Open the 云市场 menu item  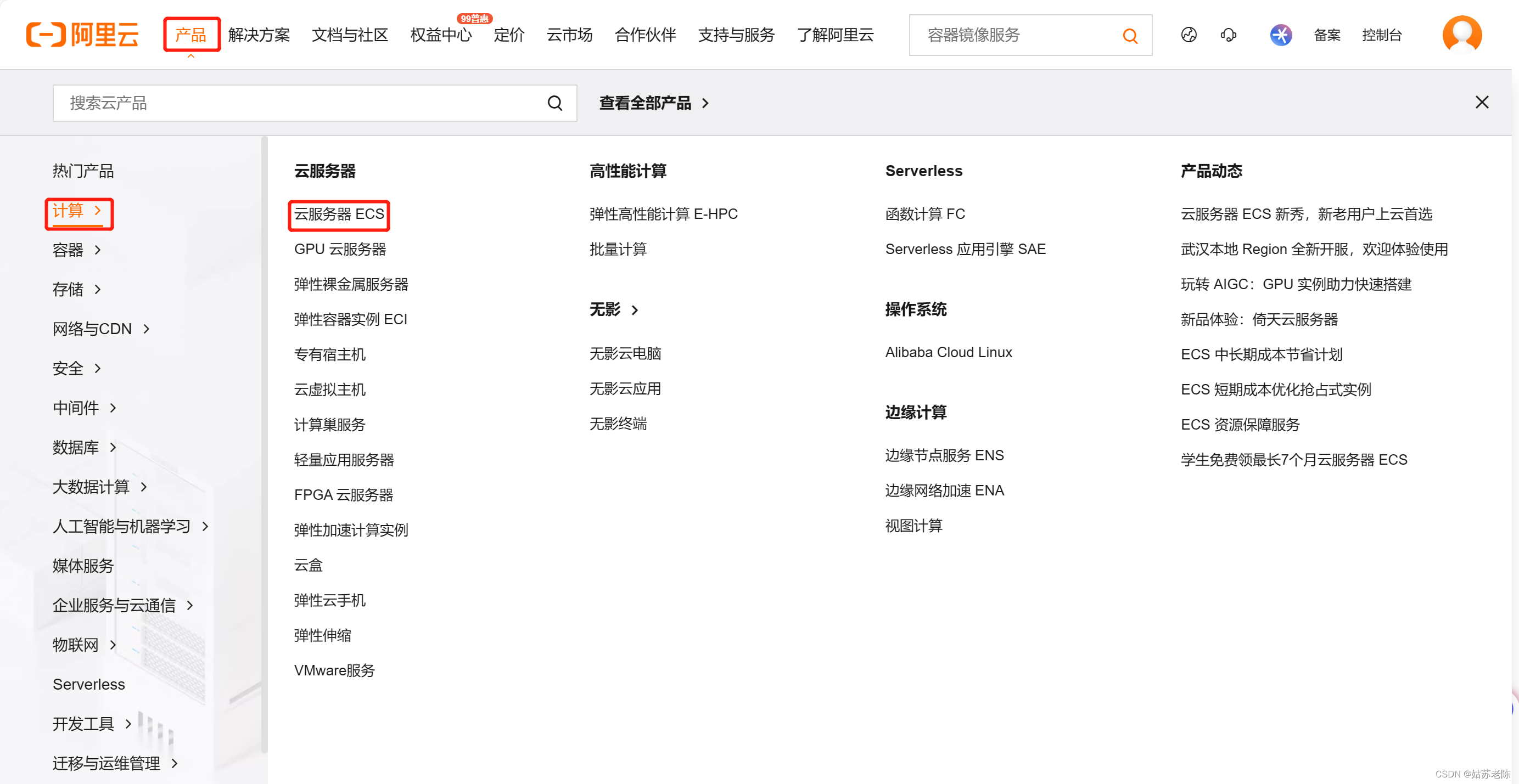tap(570, 35)
